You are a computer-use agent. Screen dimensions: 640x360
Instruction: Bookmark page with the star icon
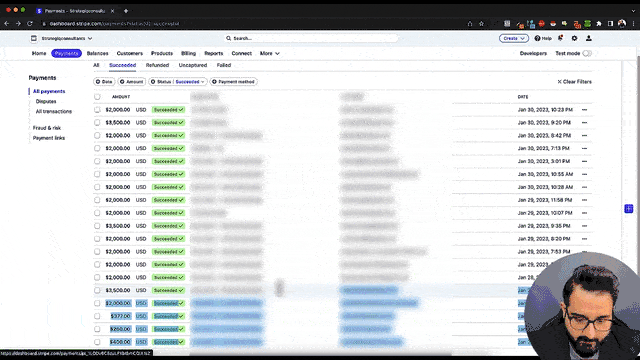481,24
